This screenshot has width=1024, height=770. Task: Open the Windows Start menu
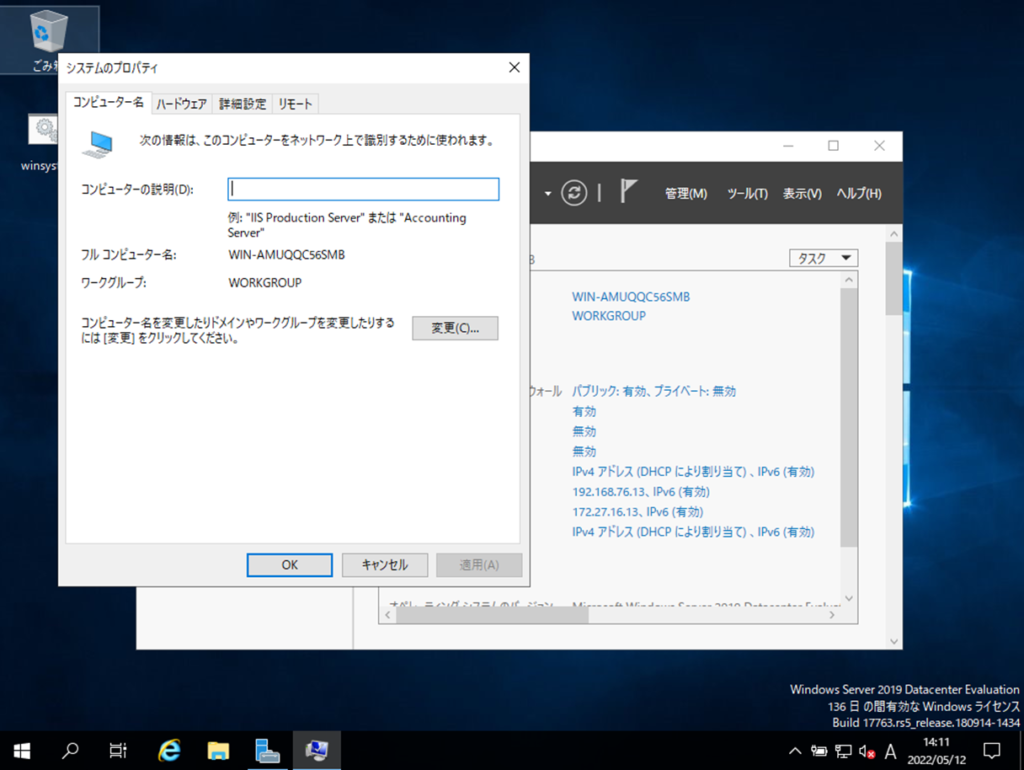(x=22, y=750)
